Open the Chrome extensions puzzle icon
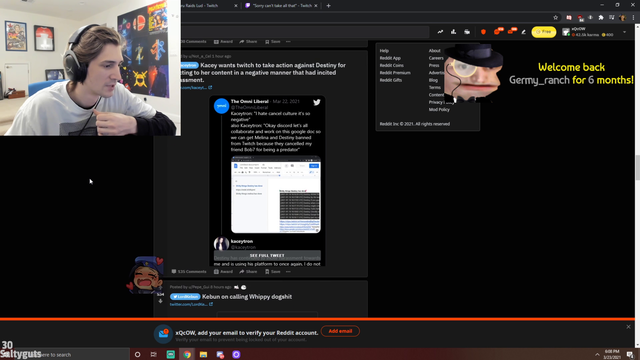Viewport: 640px width, 360px height. 601,18
